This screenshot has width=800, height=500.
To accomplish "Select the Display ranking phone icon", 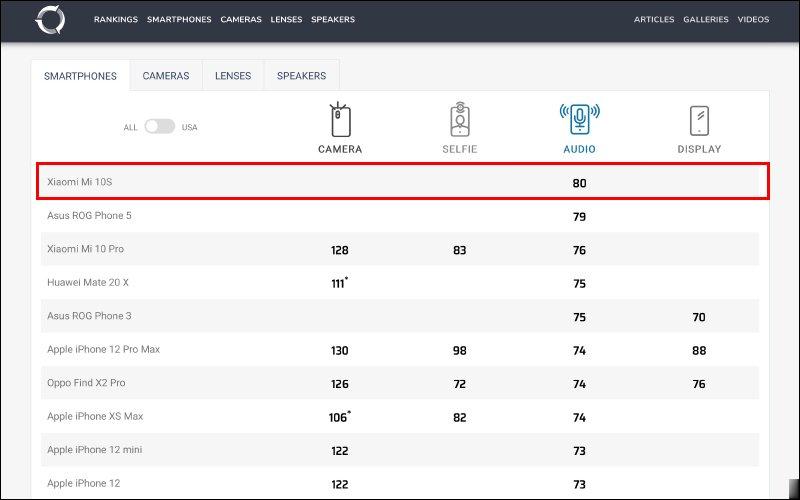I will tap(699, 121).
